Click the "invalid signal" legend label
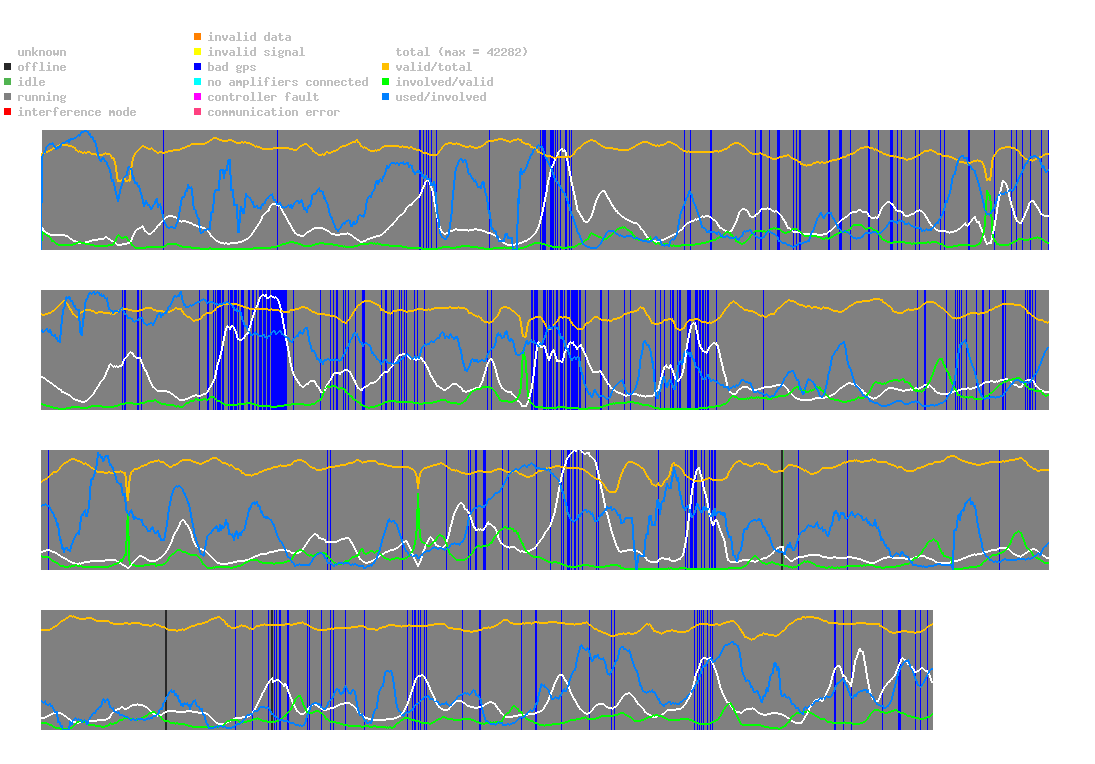1095x764 pixels. [256, 52]
